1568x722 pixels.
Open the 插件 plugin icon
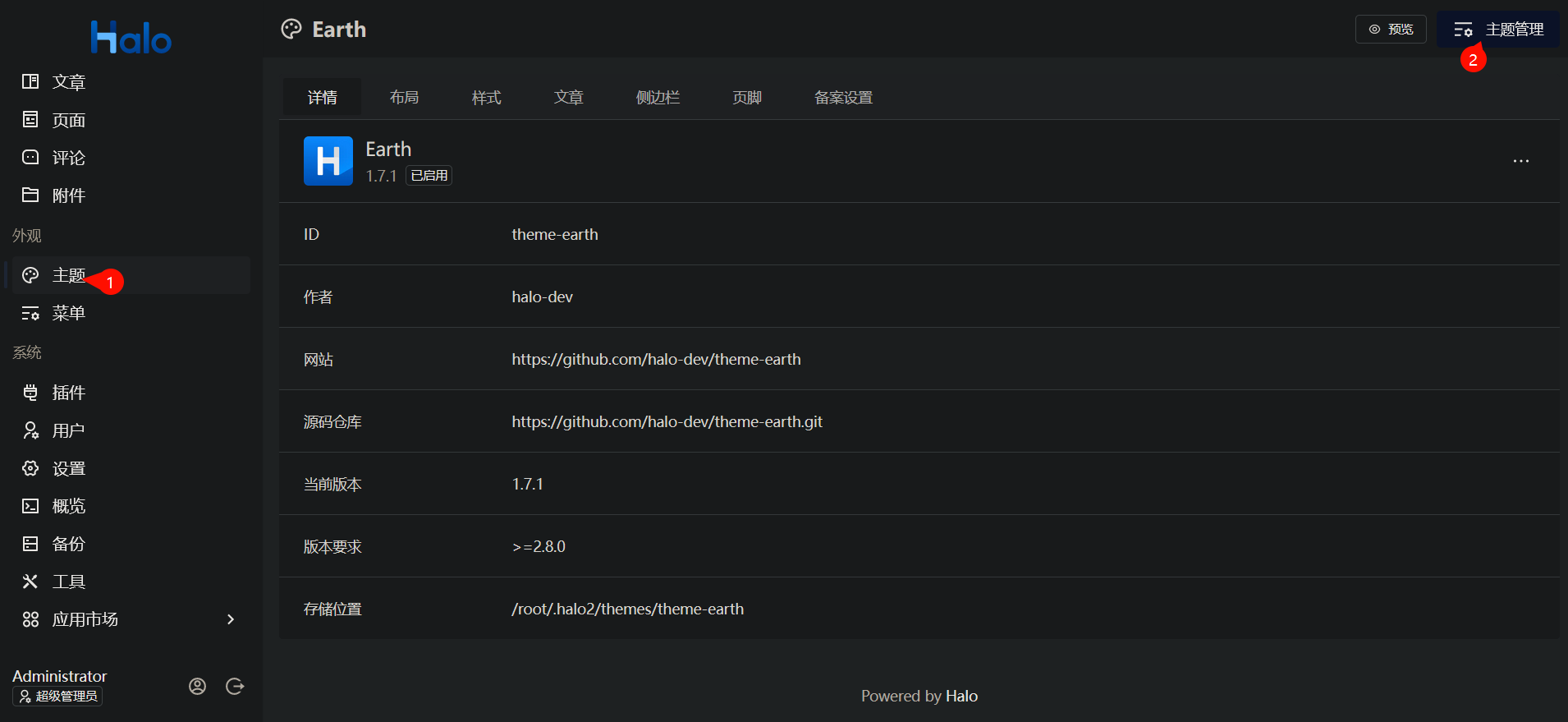tap(30, 392)
